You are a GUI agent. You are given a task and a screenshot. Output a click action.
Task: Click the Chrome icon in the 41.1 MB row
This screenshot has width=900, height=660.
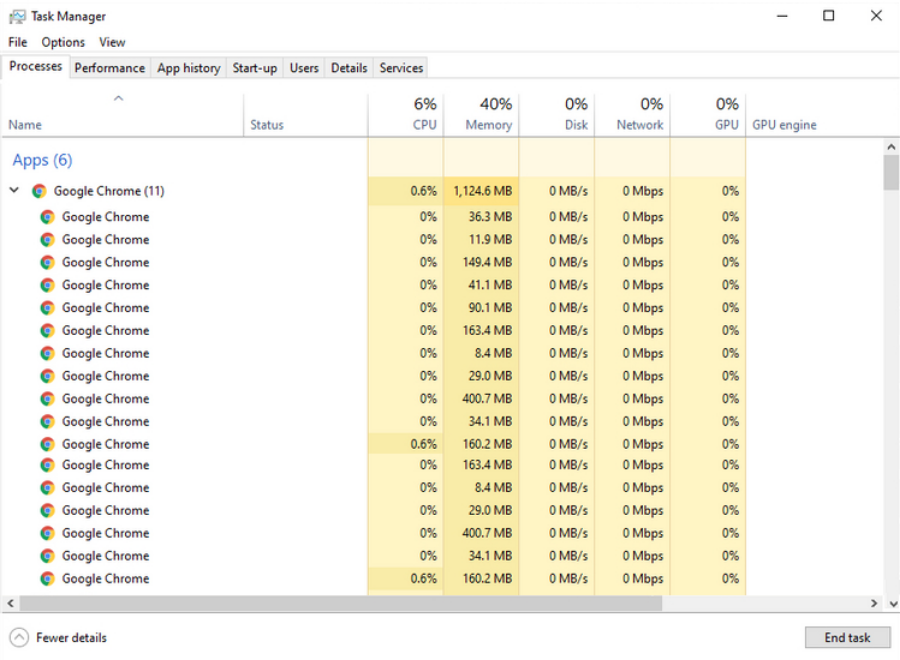47,285
